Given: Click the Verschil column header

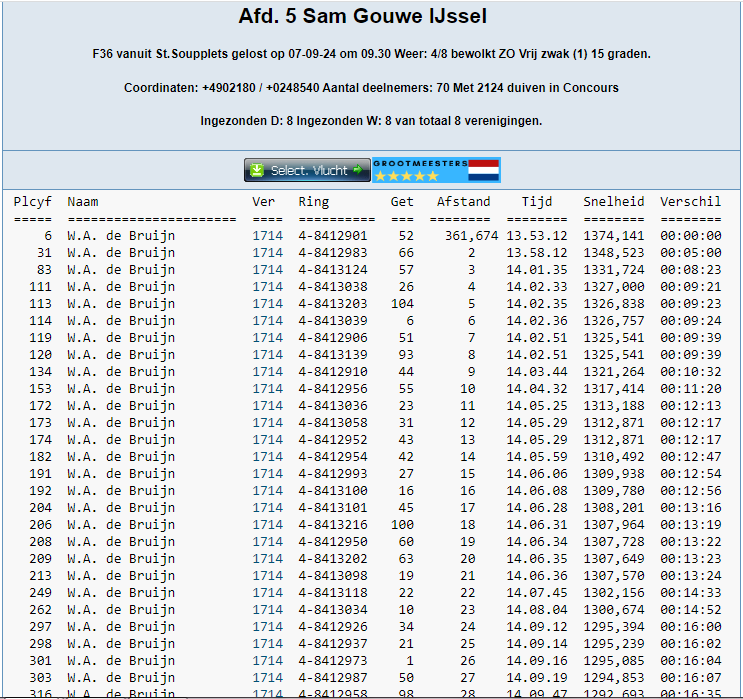Looking at the screenshot, I should [690, 202].
